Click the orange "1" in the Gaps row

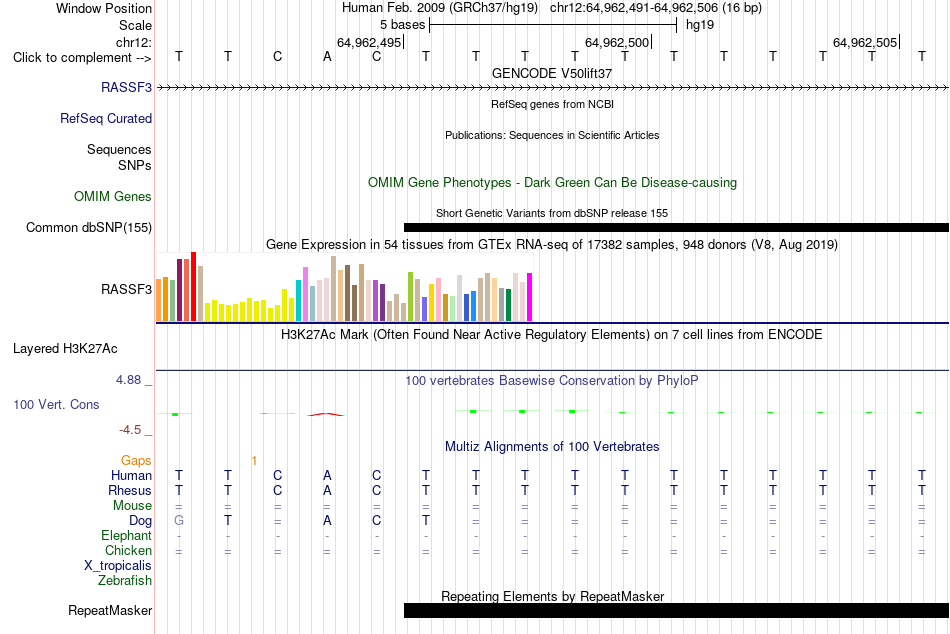point(254,461)
